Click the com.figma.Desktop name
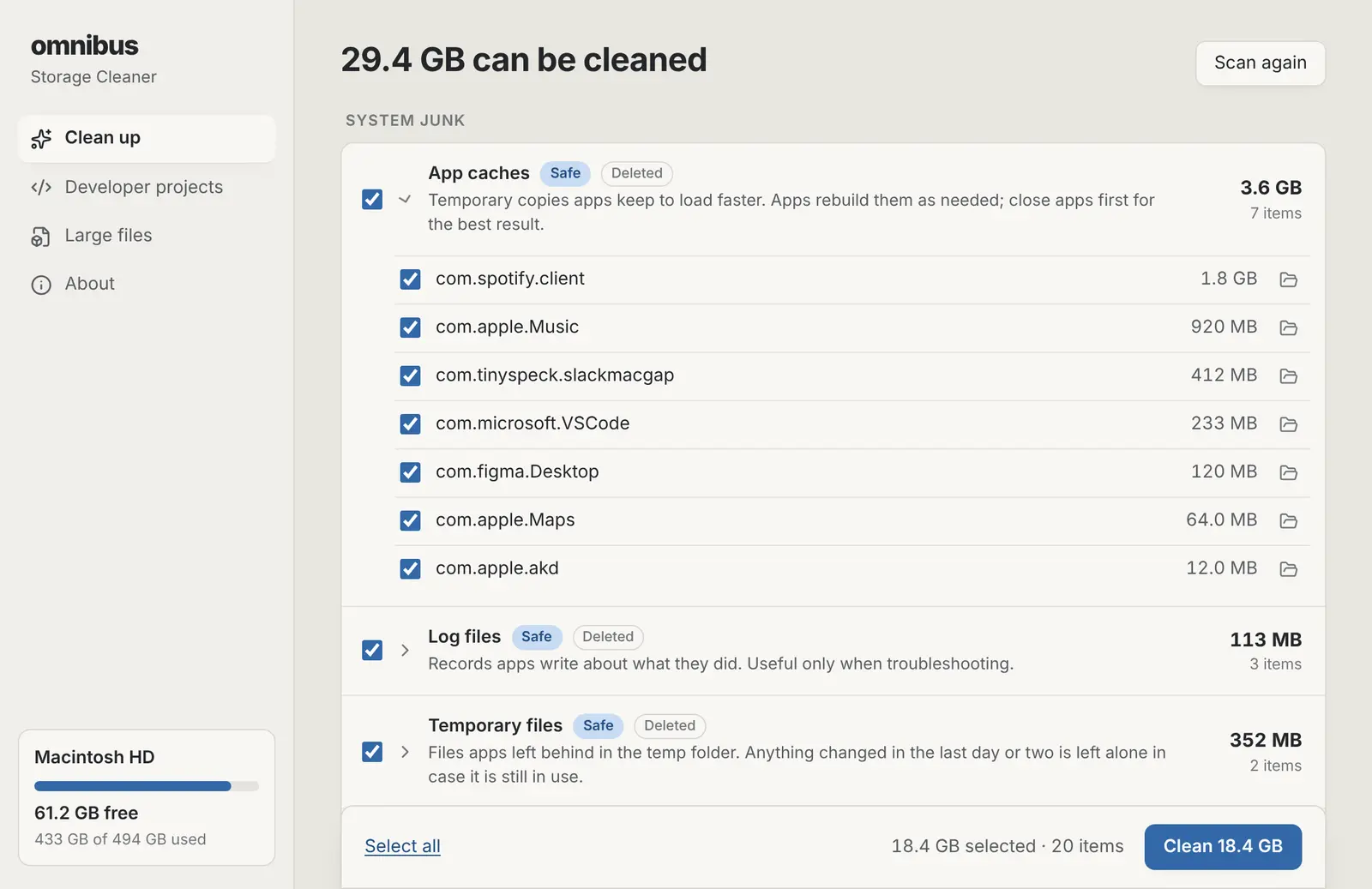The width and height of the screenshot is (1372, 889). [517, 472]
